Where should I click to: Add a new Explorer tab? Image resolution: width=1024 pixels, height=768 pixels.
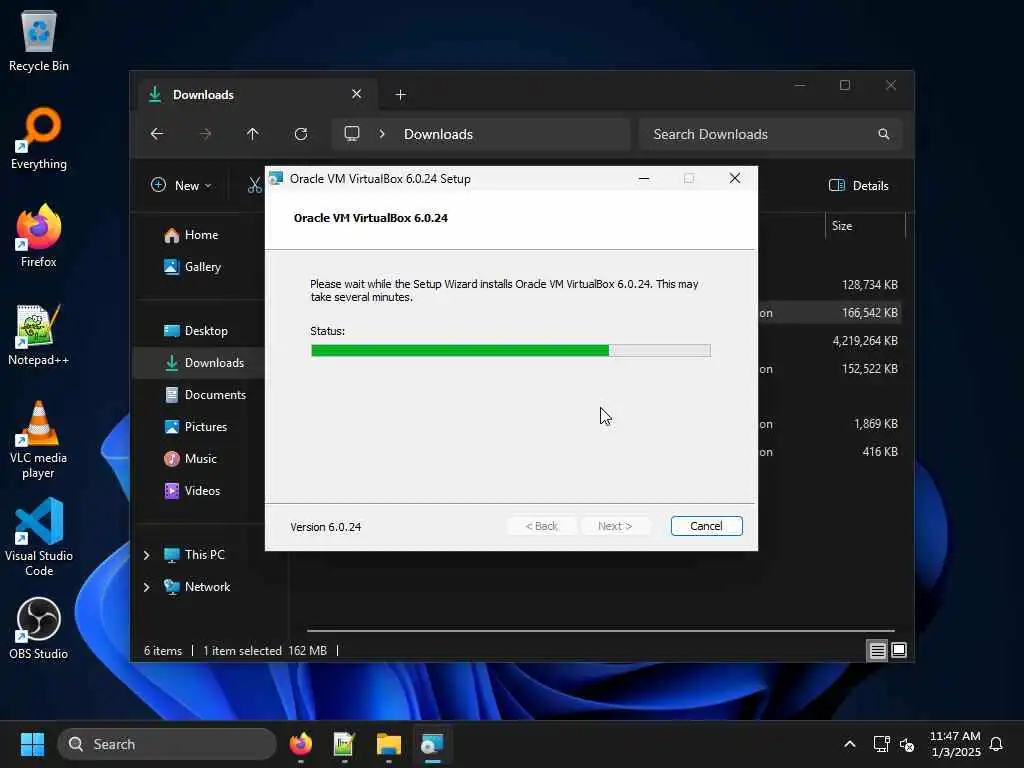pos(400,95)
